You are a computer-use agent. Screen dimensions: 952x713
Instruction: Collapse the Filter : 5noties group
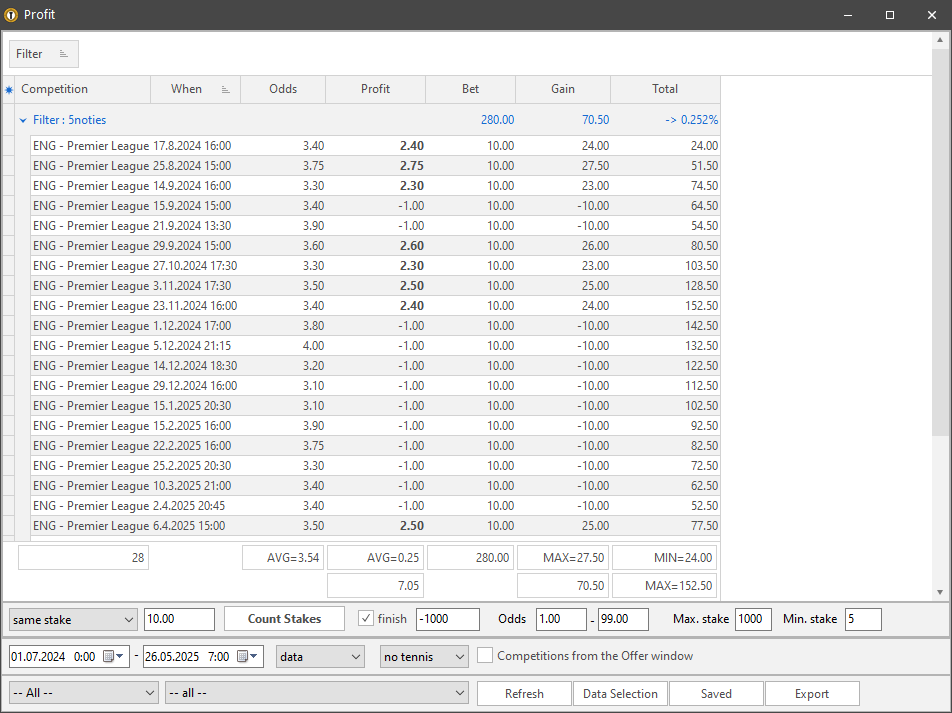[x=23, y=120]
